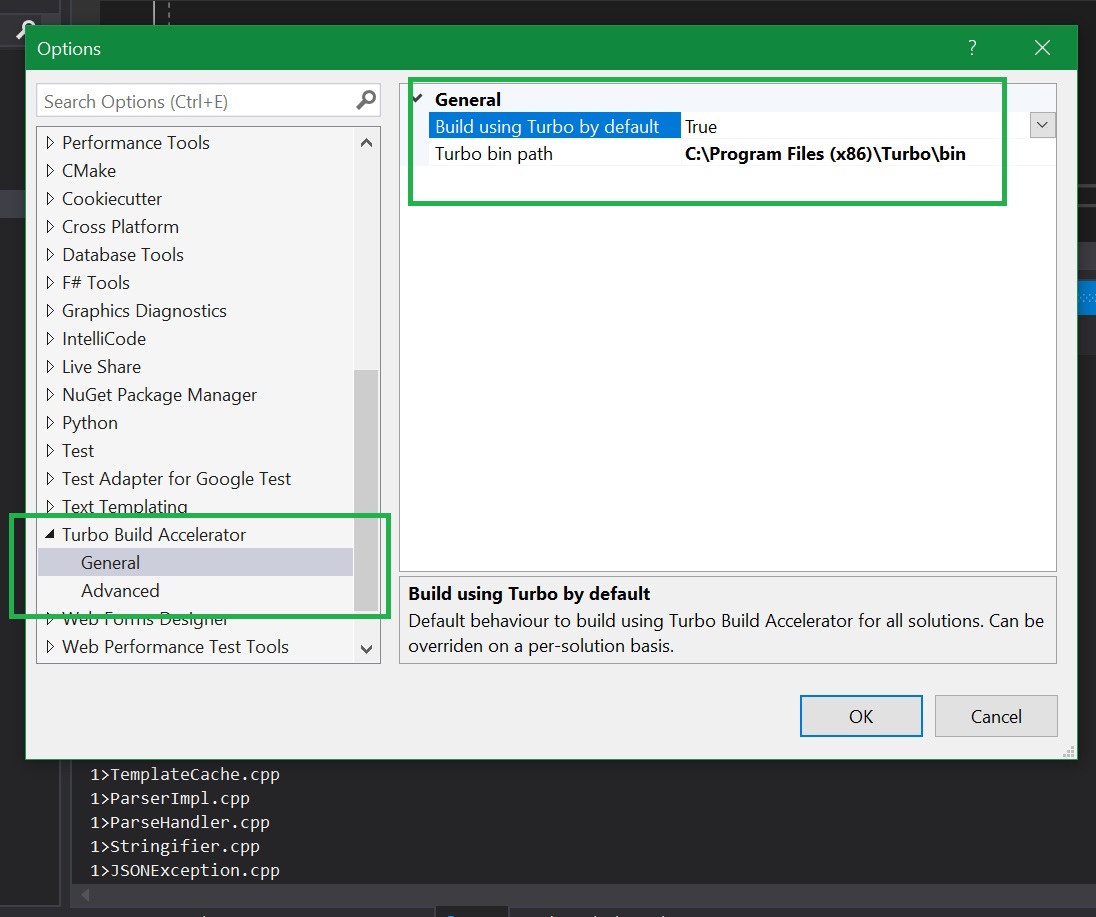The width and height of the screenshot is (1096, 917).
Task: Click the OK button
Action: (860, 716)
